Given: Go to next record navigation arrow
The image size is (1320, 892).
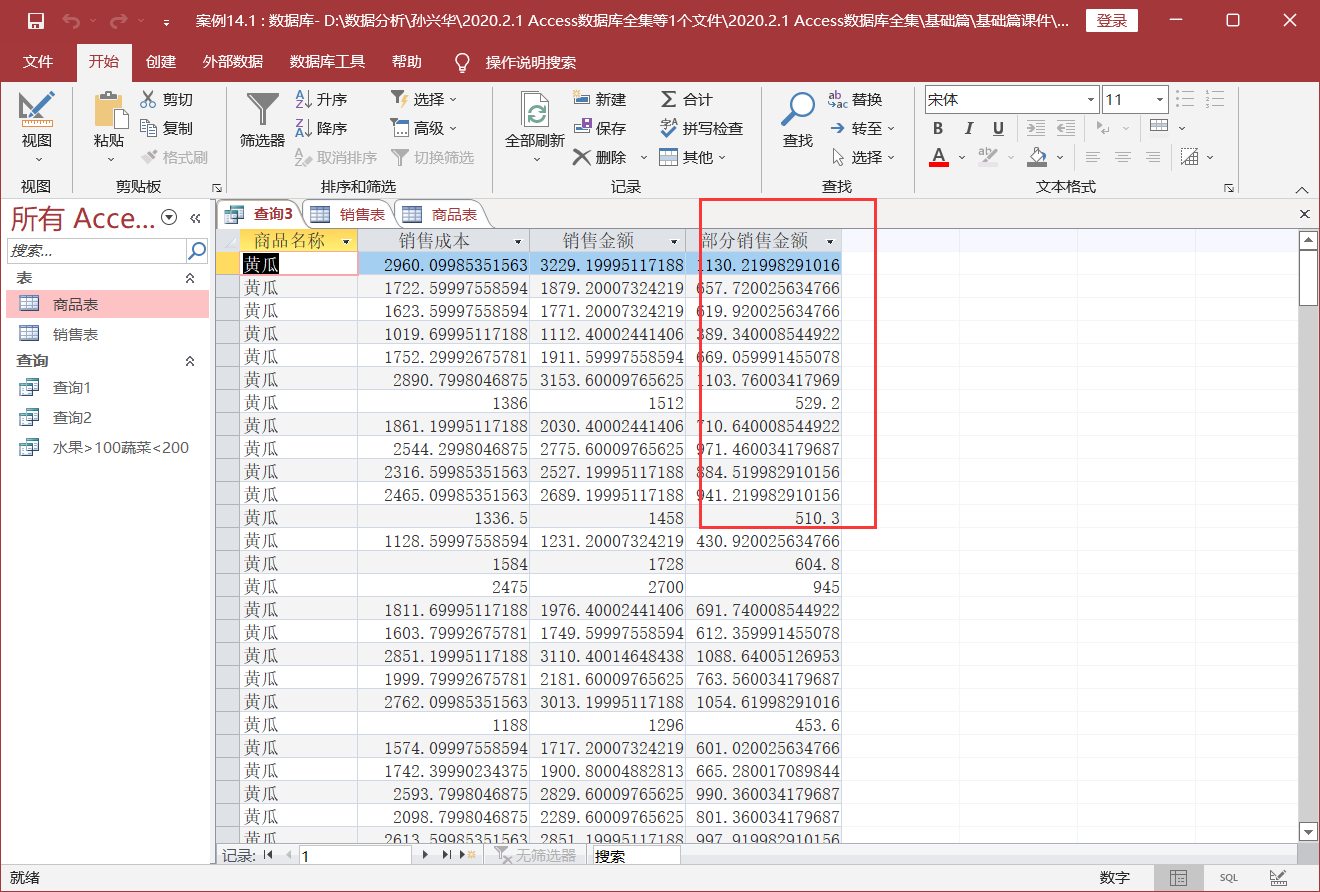Looking at the screenshot, I should coord(425,855).
